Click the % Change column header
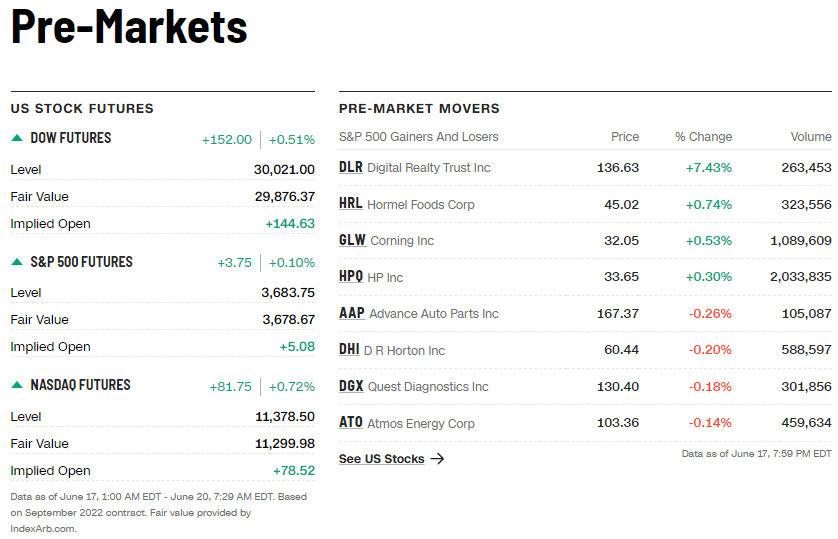838x539 pixels. click(x=703, y=137)
